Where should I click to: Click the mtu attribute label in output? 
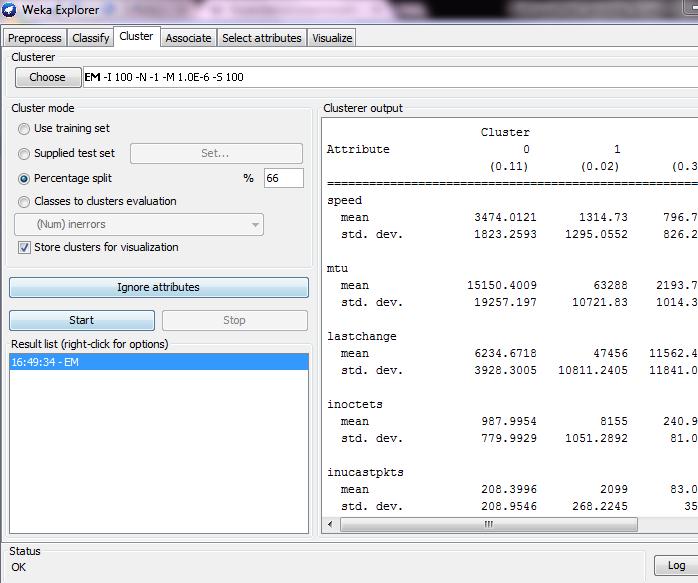click(337, 268)
